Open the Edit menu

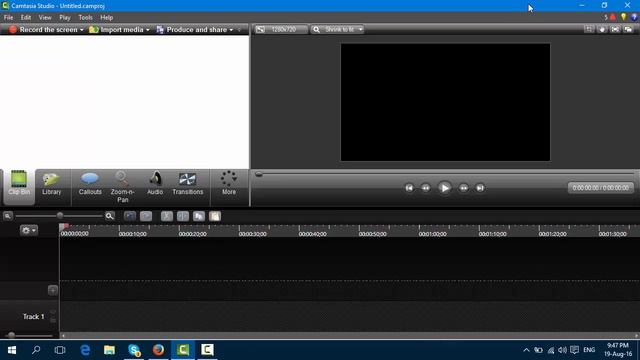coord(26,18)
